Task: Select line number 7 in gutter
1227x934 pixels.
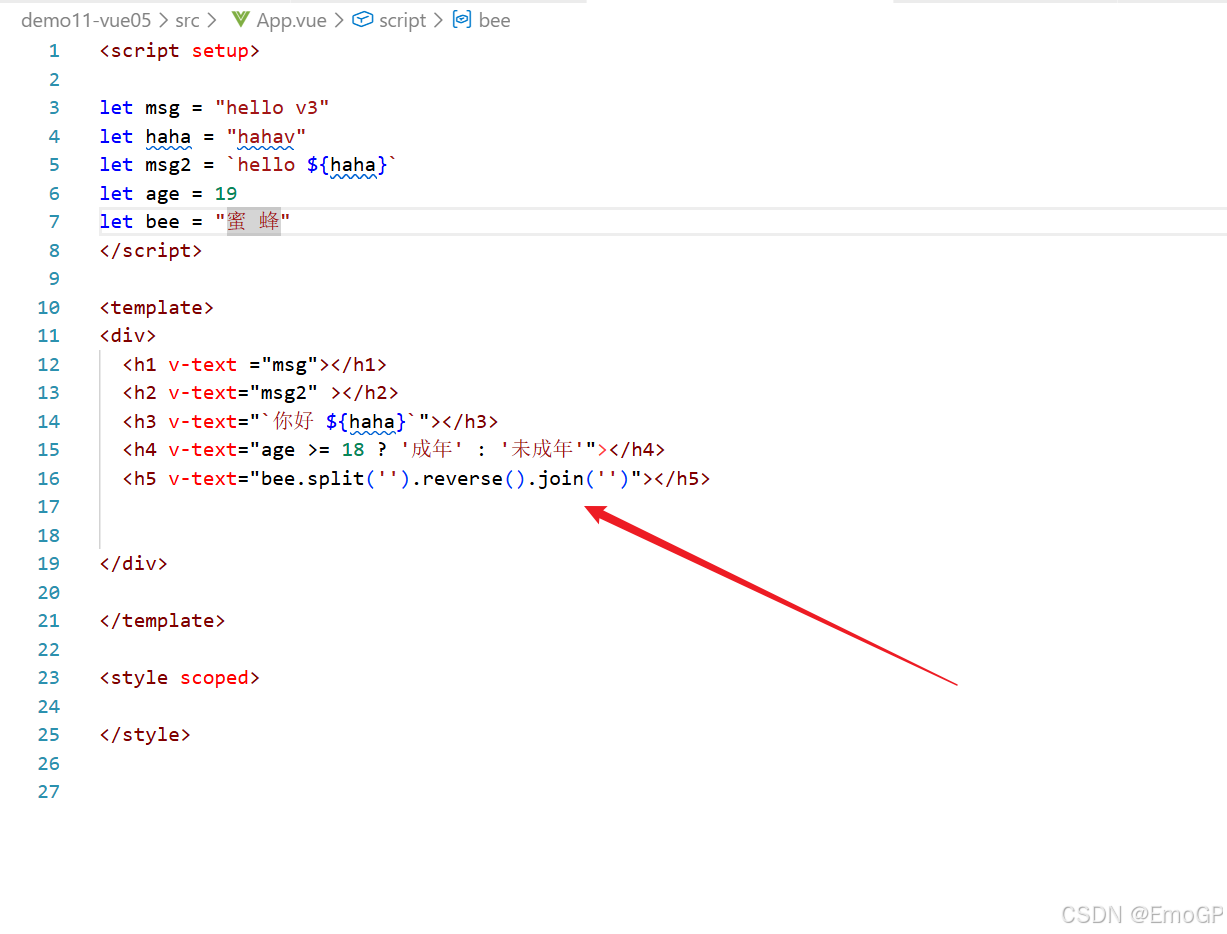Action: [x=54, y=222]
